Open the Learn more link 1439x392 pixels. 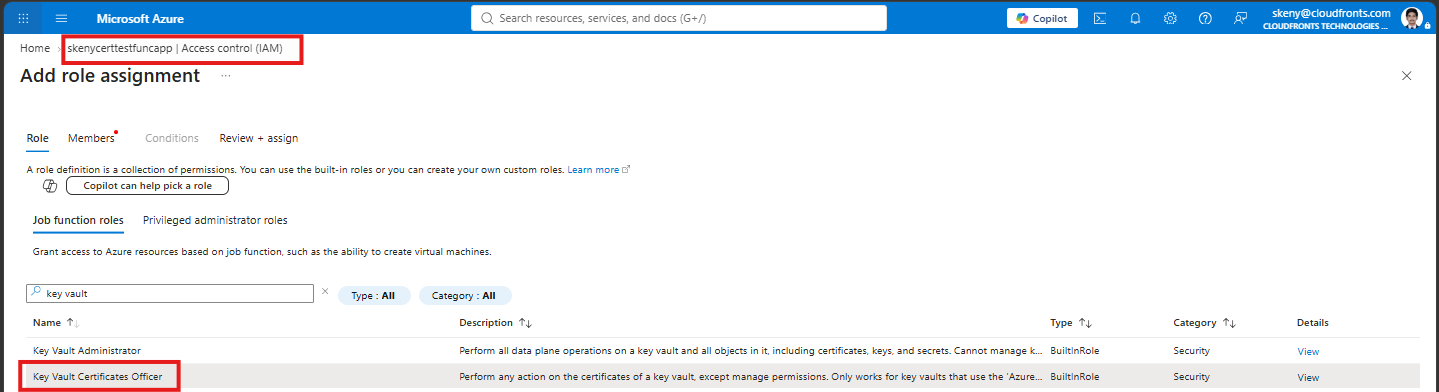click(598, 170)
